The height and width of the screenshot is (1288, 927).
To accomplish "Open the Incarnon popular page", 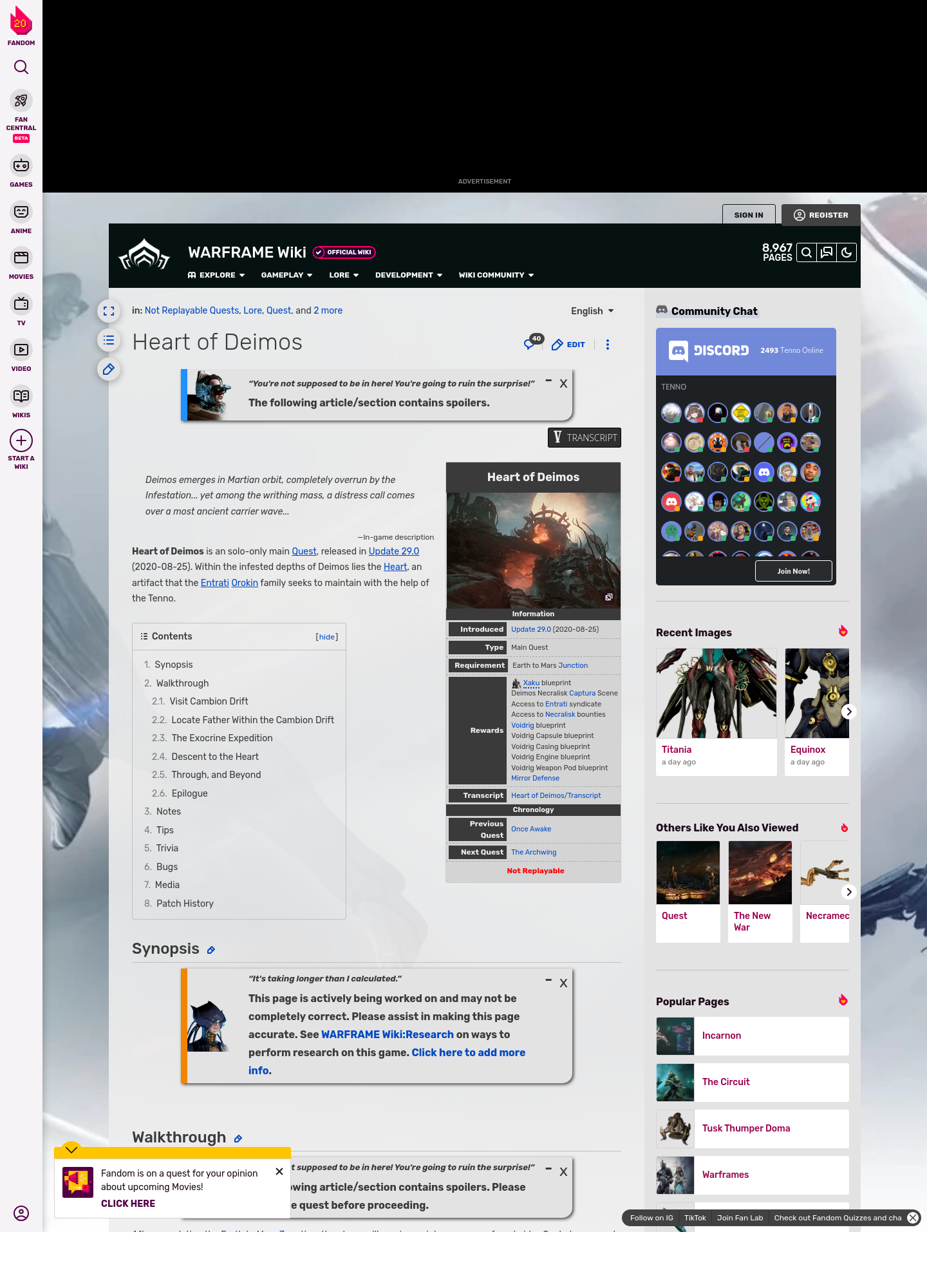I will pyautogui.click(x=753, y=1036).
